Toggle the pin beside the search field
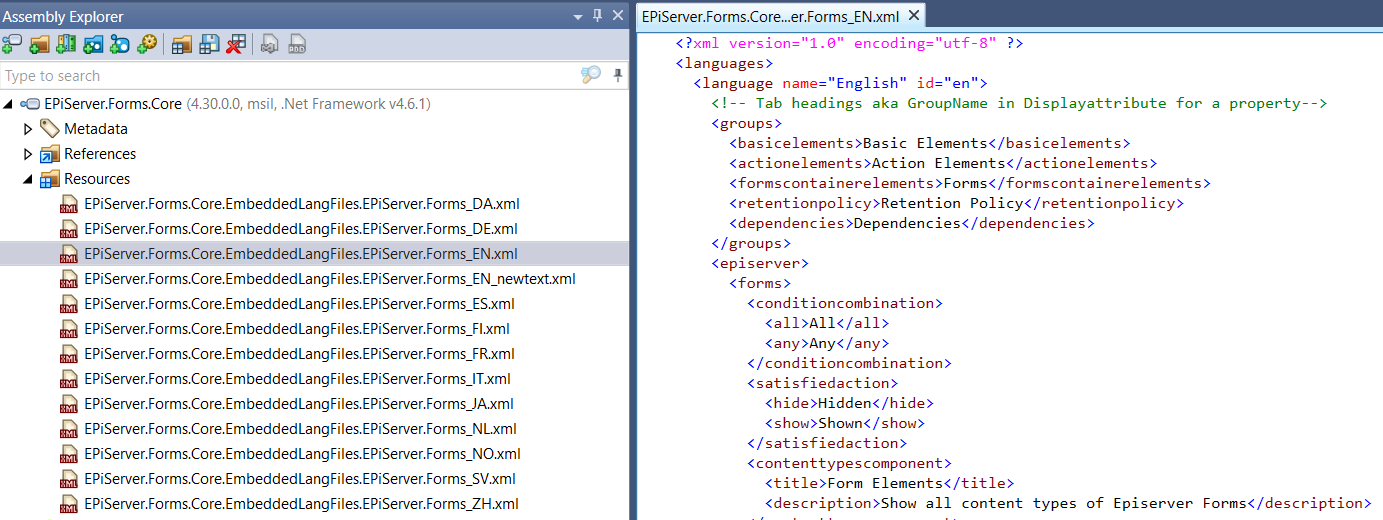Viewport: 1383px width, 520px height. pos(618,76)
